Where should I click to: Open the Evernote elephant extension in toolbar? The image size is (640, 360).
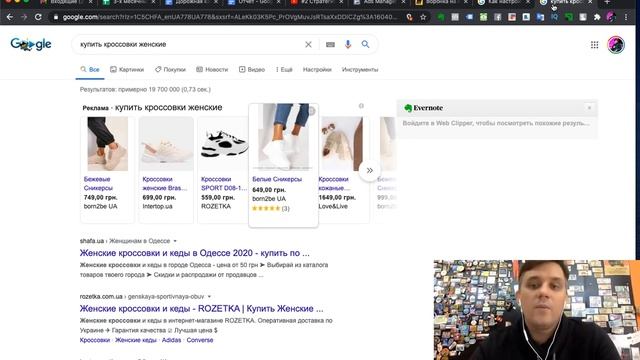click(441, 17)
